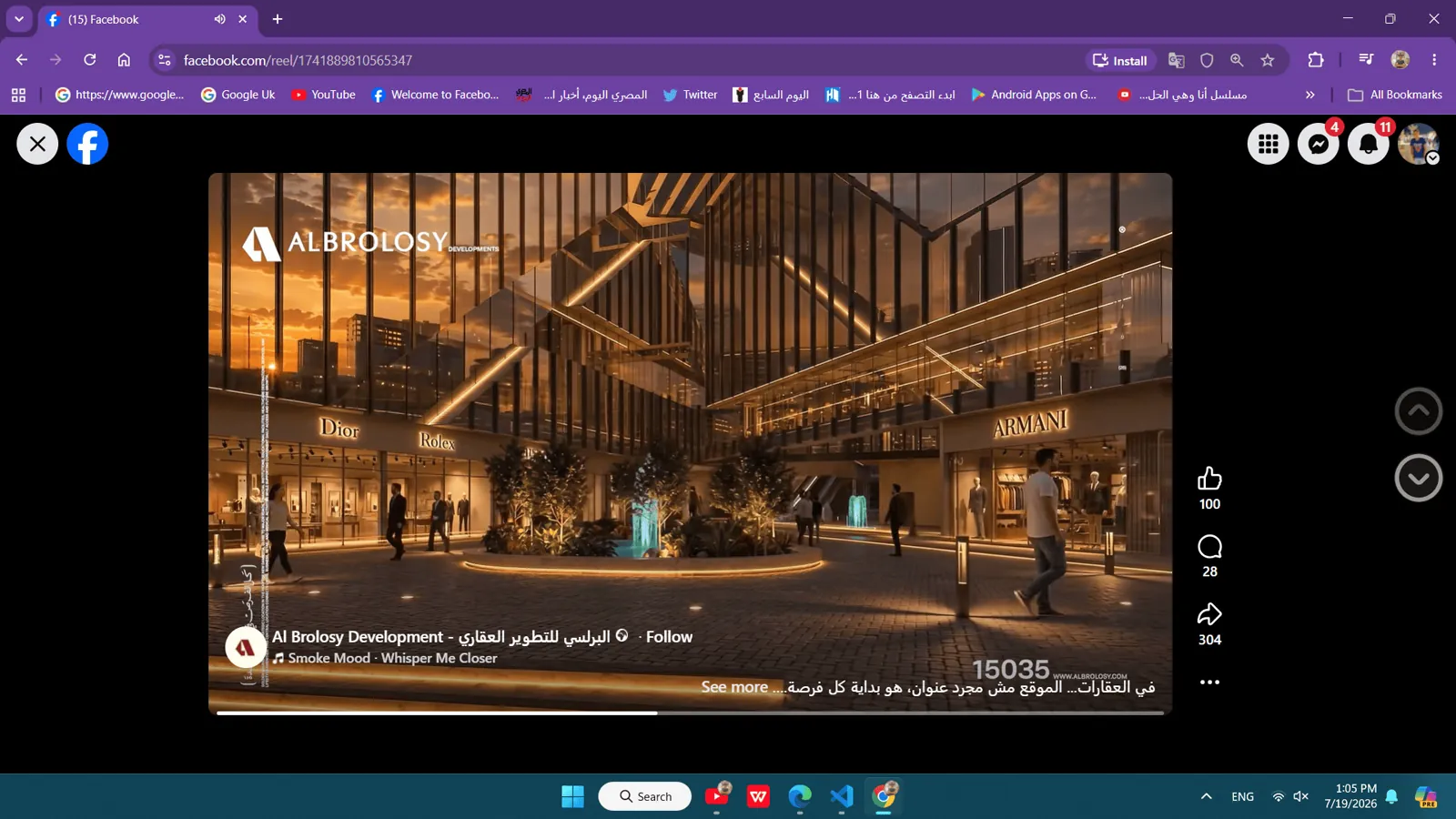Screen dimensions: 1456x819
Task: Open the reel comments
Action: pos(1209,547)
